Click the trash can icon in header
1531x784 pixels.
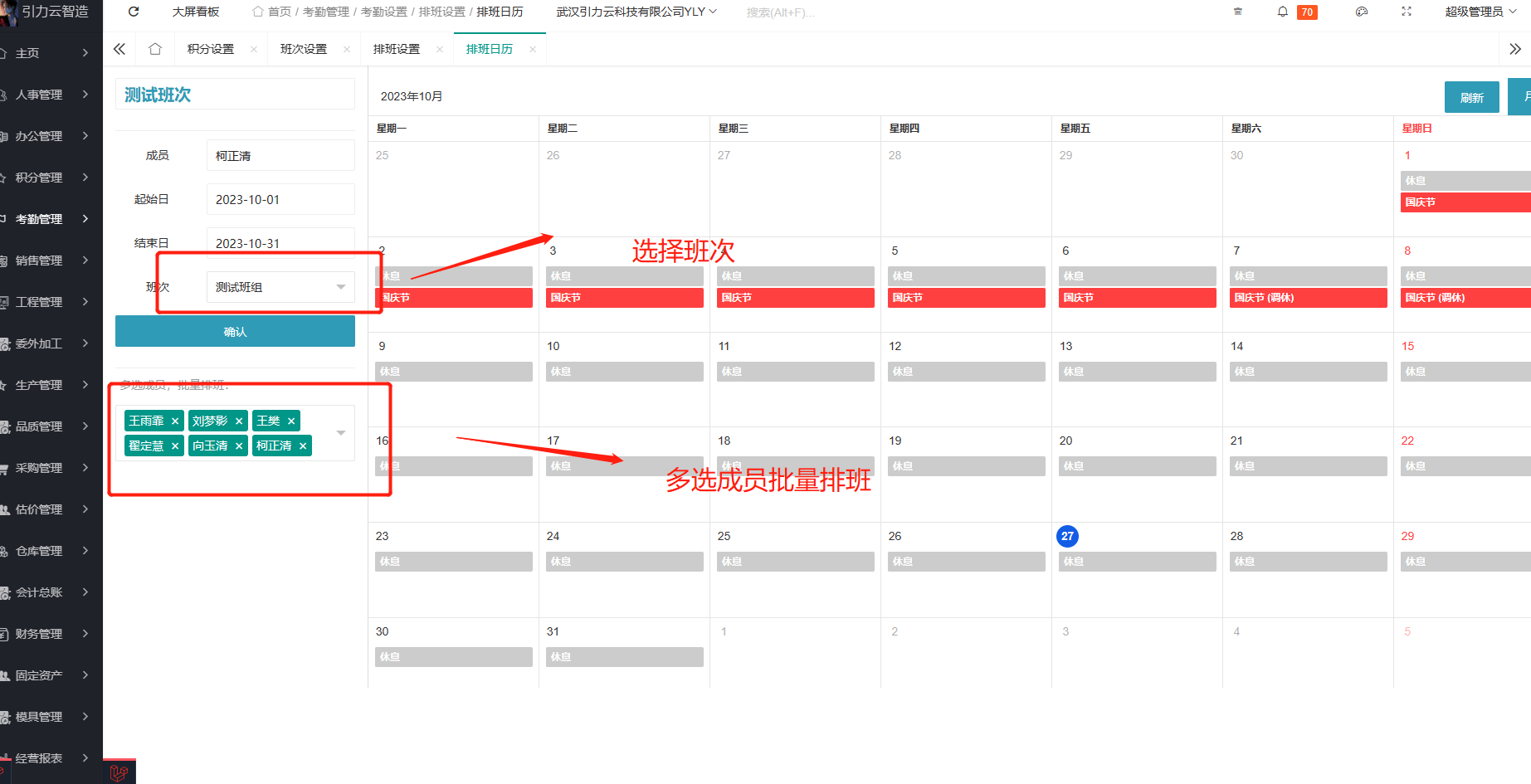[x=1238, y=12]
